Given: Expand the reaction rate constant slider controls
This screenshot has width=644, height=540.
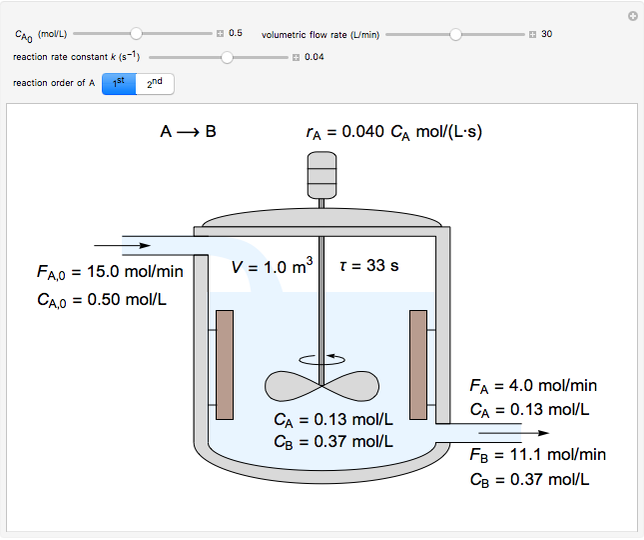Looking at the screenshot, I should 296,57.
